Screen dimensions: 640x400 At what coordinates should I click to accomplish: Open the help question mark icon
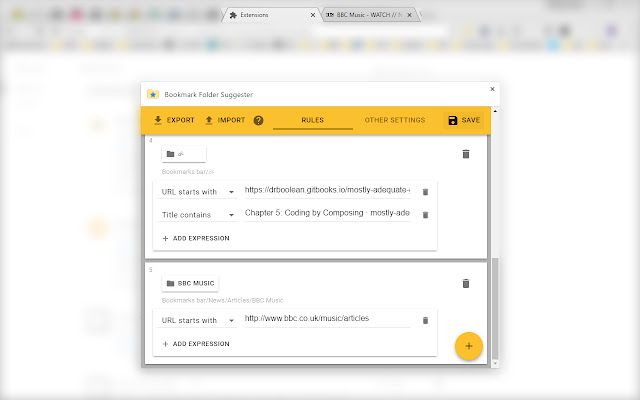coord(258,120)
